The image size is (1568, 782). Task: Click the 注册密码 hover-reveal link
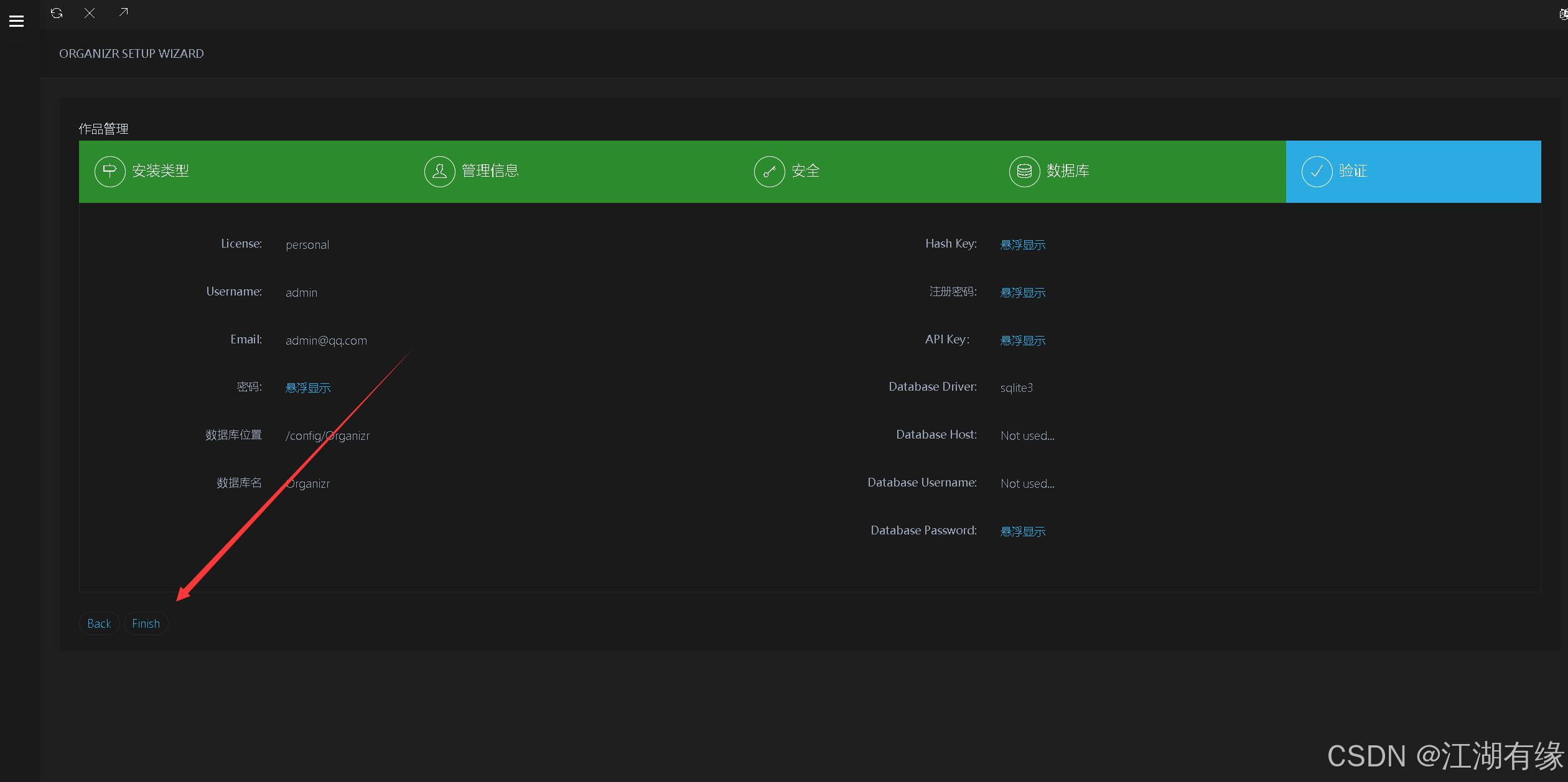[x=1022, y=292]
